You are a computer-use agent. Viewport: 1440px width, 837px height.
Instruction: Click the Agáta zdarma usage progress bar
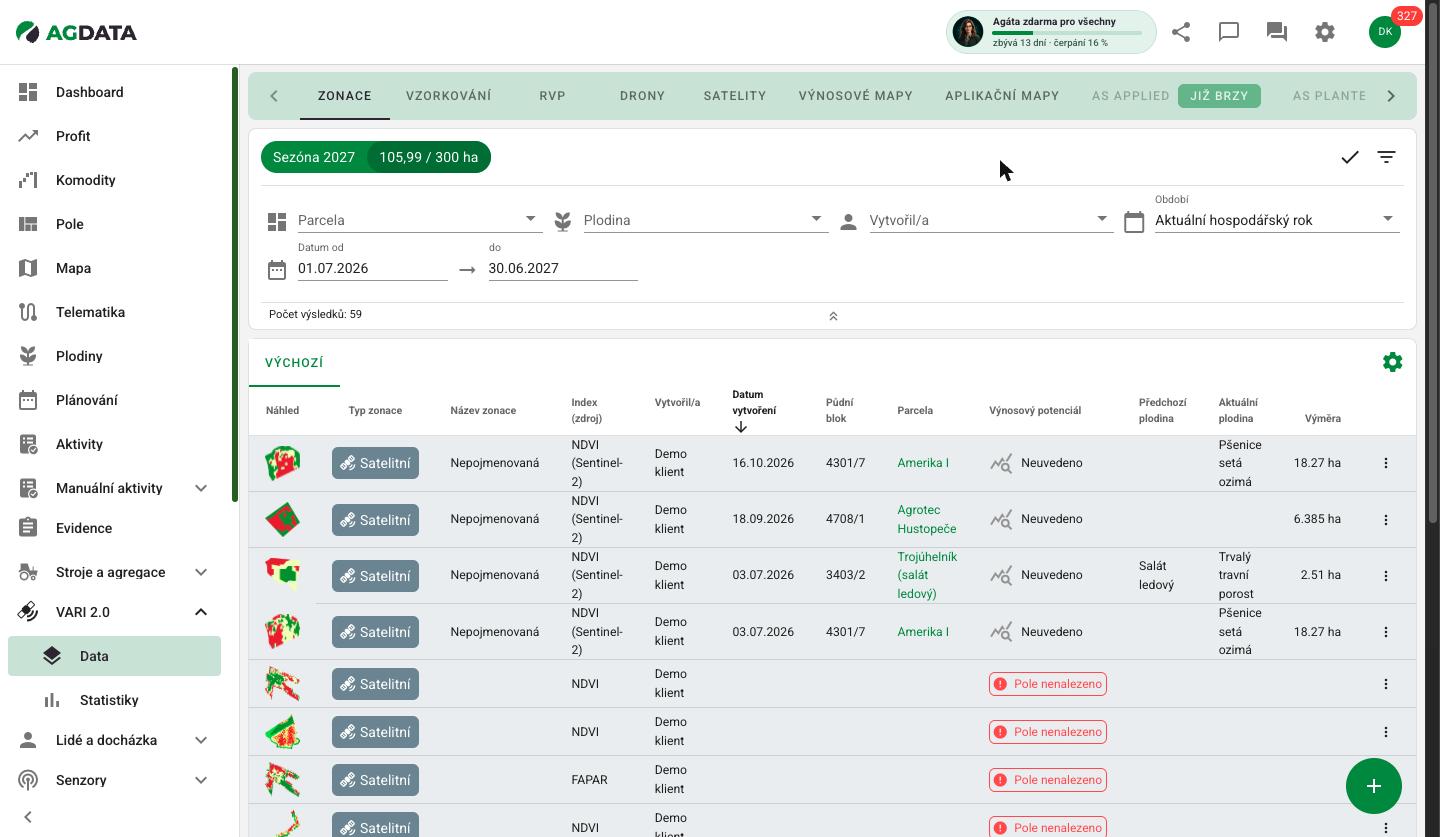coord(1067,33)
